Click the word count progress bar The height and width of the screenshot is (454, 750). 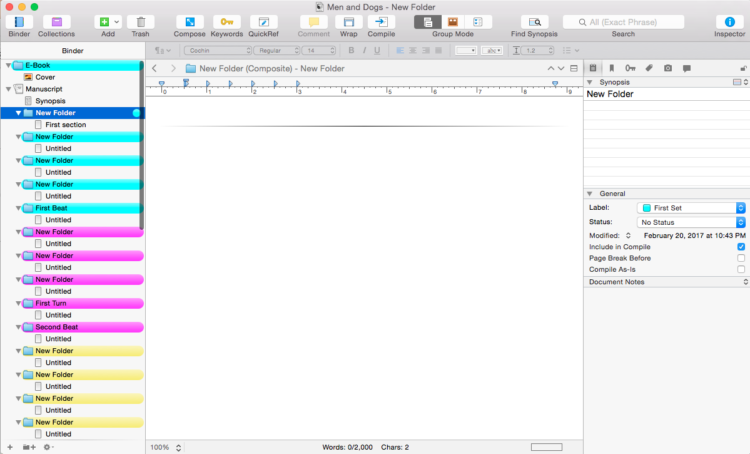(546, 446)
